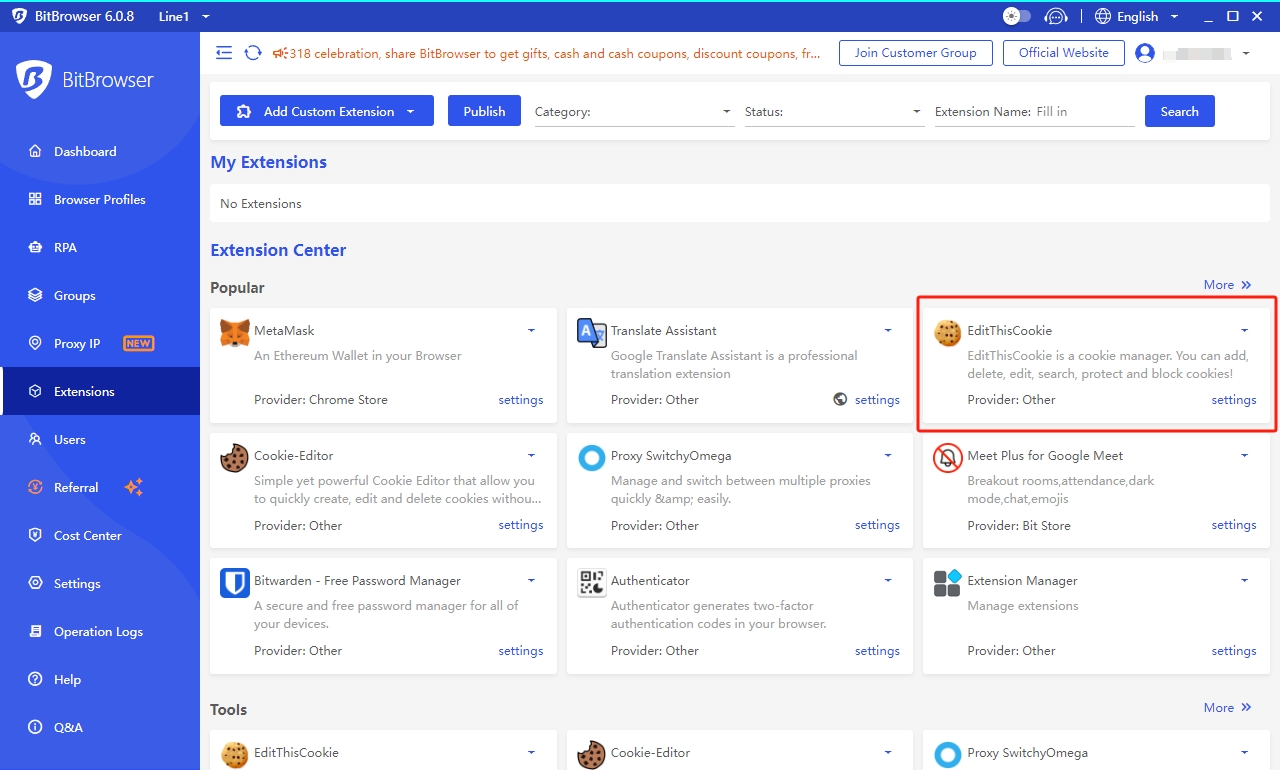The height and width of the screenshot is (770, 1280).
Task: Open the RPA section
Action: [100, 247]
